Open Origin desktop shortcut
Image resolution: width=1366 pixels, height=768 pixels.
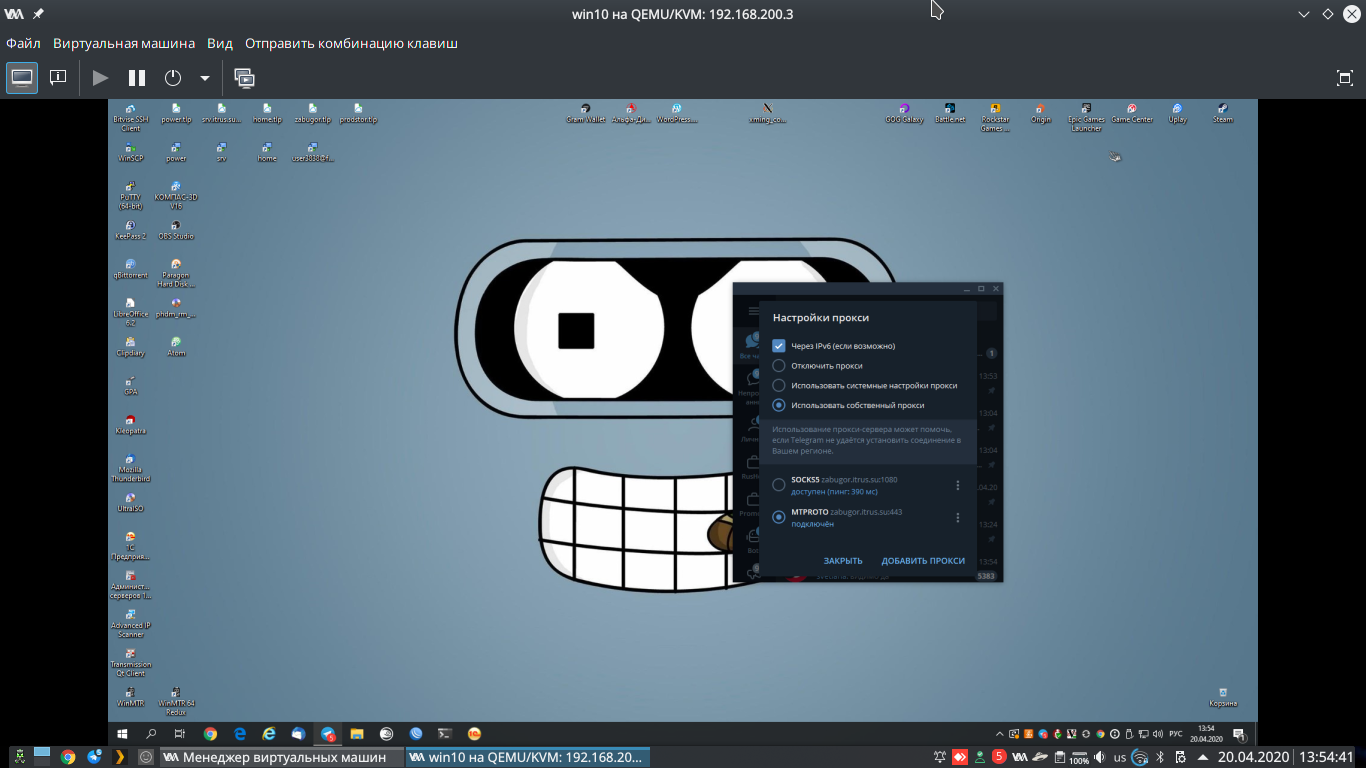click(x=1041, y=113)
